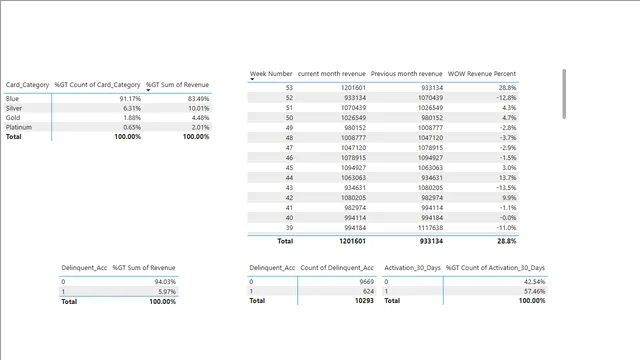This screenshot has height=360, width=640.
Task: Select week 49 row number
Action: tap(289, 128)
